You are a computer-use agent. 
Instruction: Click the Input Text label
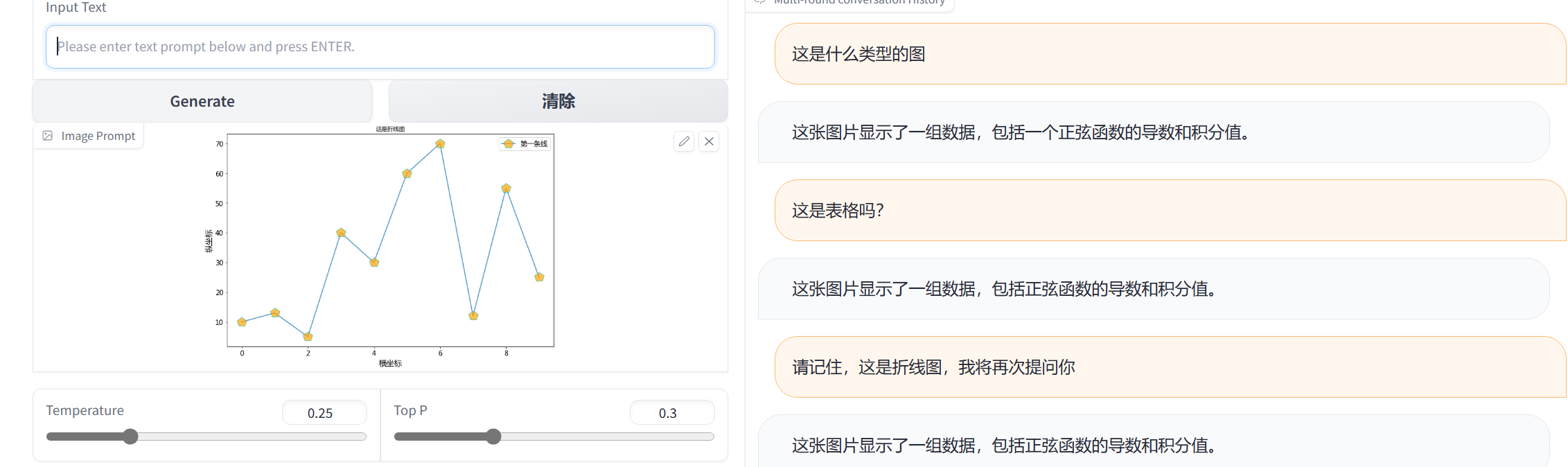[x=76, y=8]
